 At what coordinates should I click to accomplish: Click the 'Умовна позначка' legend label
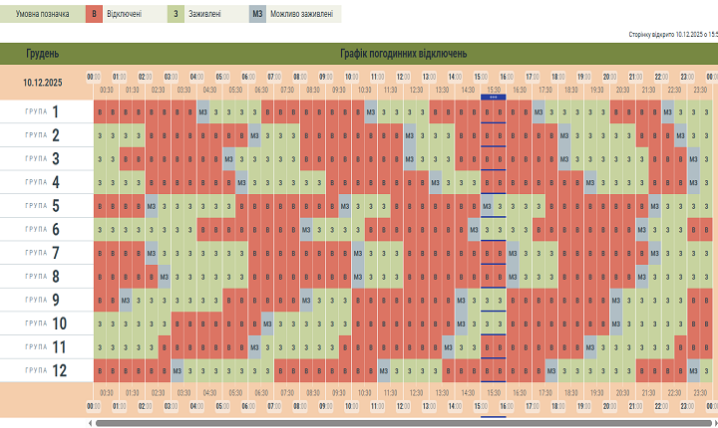[40, 15]
